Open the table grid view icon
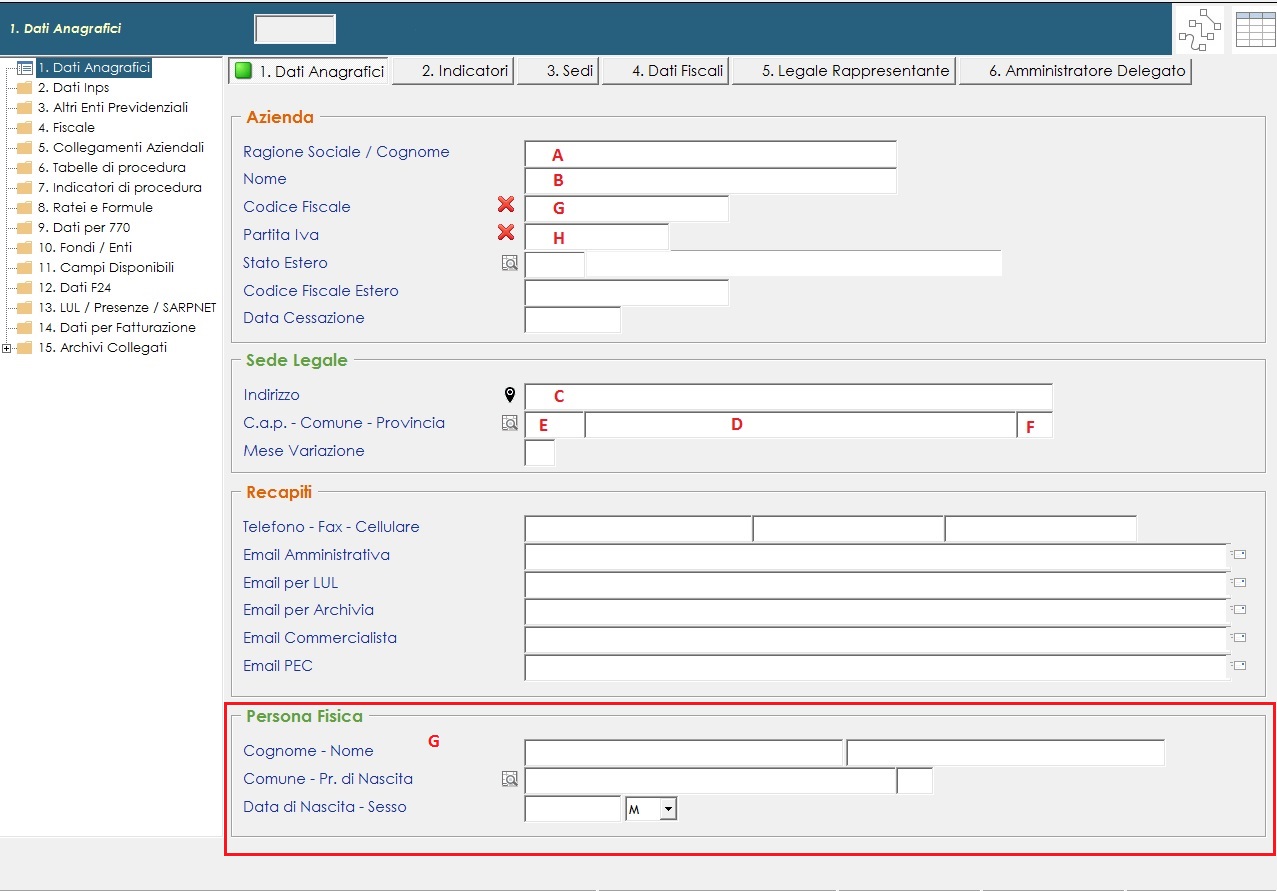 tap(1255, 30)
